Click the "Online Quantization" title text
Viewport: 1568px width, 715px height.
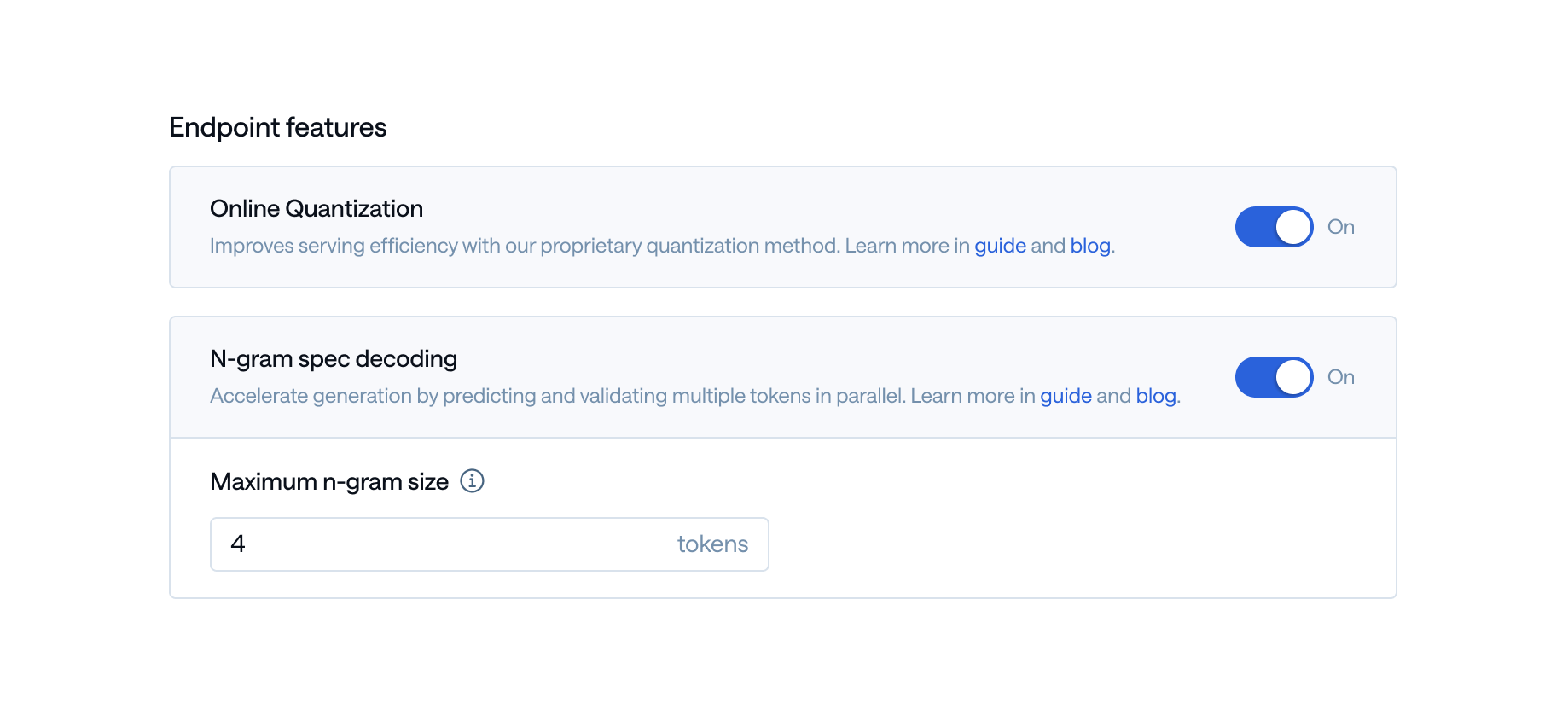pyautogui.click(x=317, y=209)
